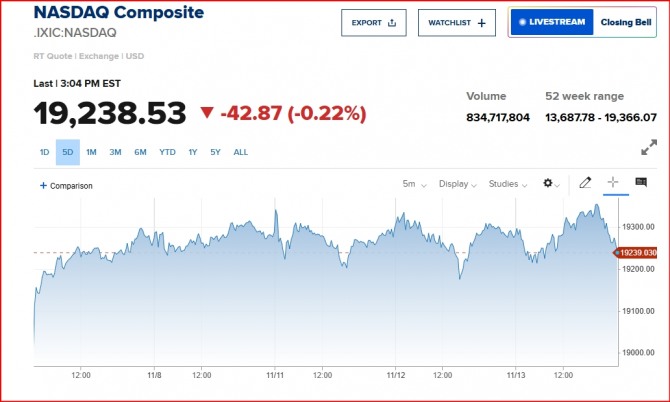Image resolution: width=670 pixels, height=402 pixels.
Task: Select the 5D time range tab
Action: coord(67,152)
